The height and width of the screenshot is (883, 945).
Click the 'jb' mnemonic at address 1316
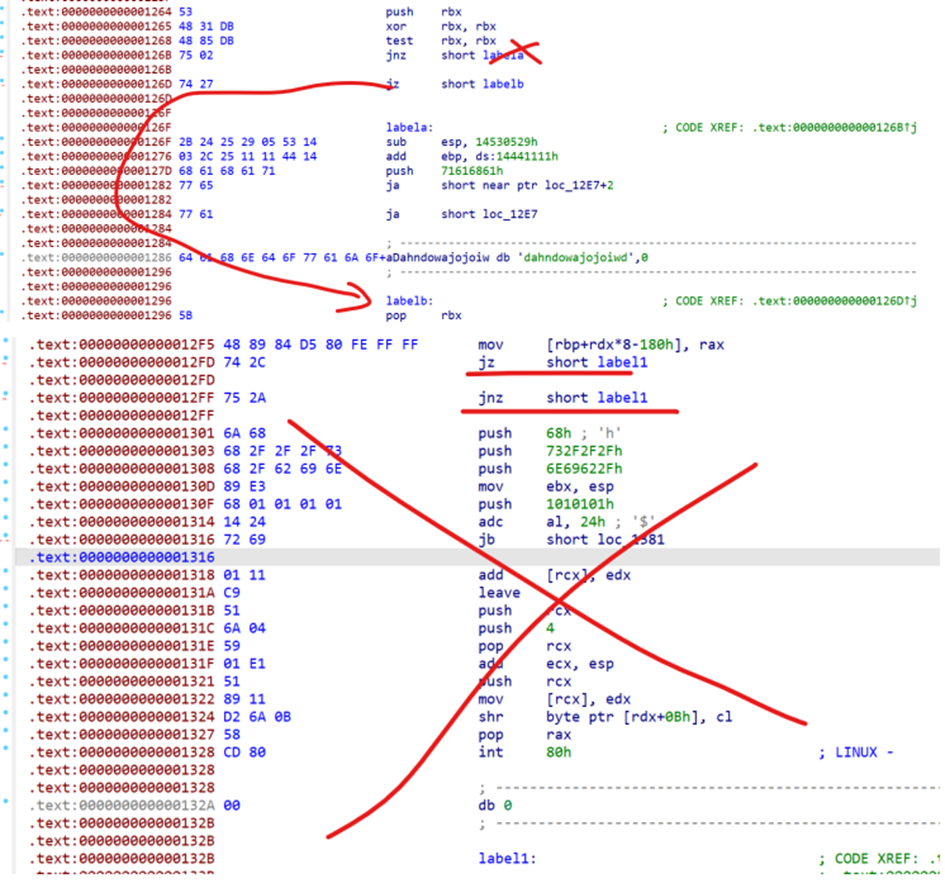coord(486,539)
